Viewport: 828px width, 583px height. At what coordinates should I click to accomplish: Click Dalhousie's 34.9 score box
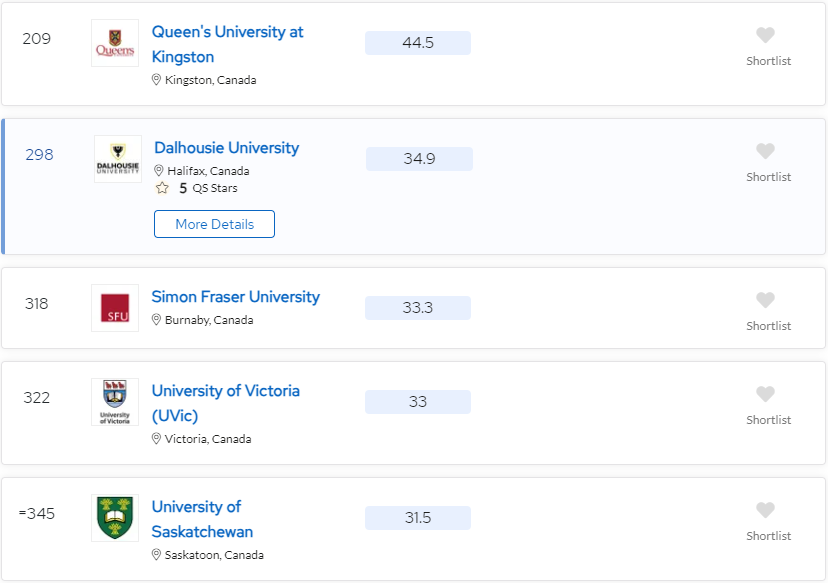(x=419, y=159)
